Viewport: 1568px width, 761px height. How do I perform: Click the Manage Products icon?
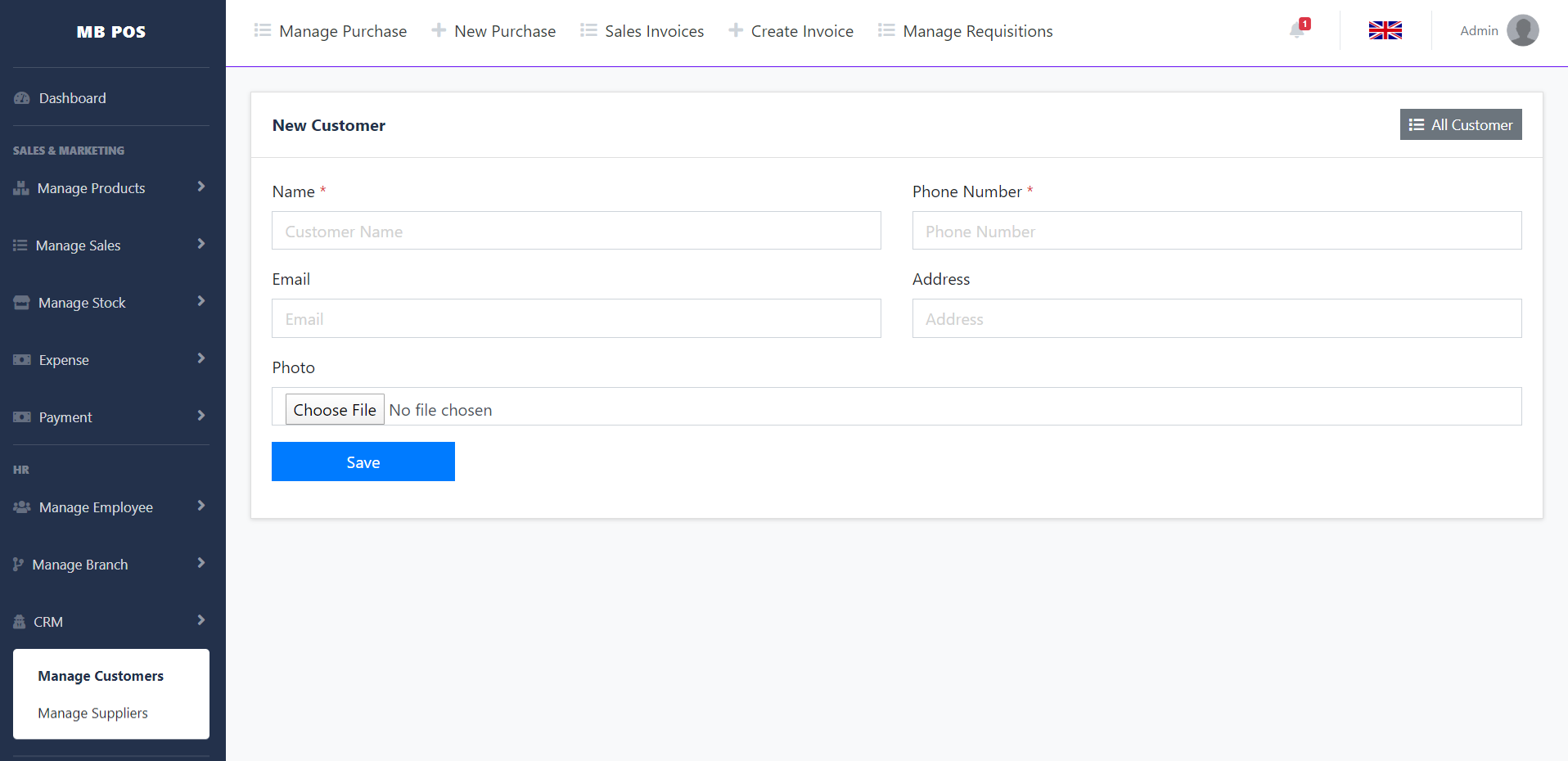pos(20,187)
